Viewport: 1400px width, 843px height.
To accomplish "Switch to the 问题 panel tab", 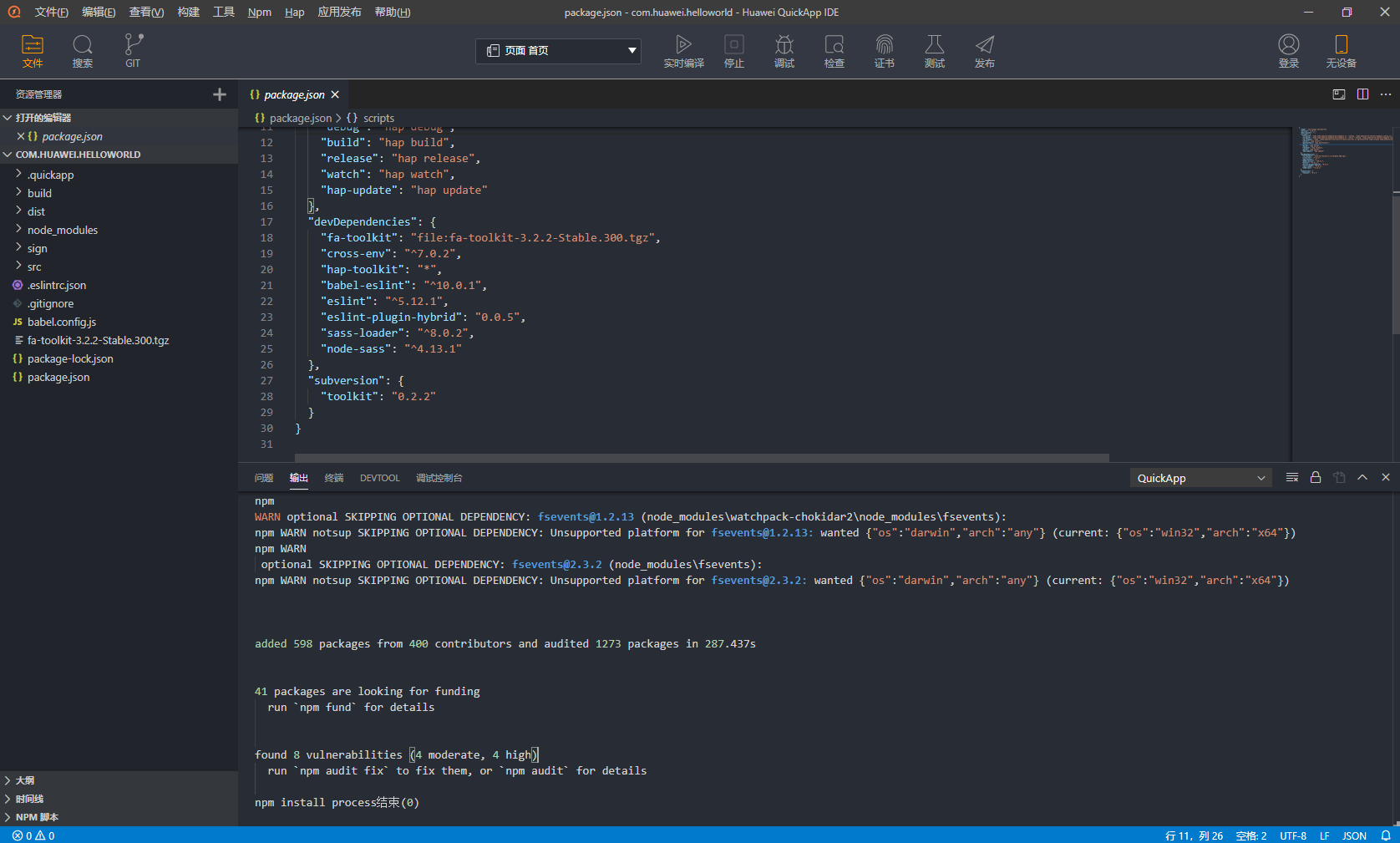I will coord(264,478).
